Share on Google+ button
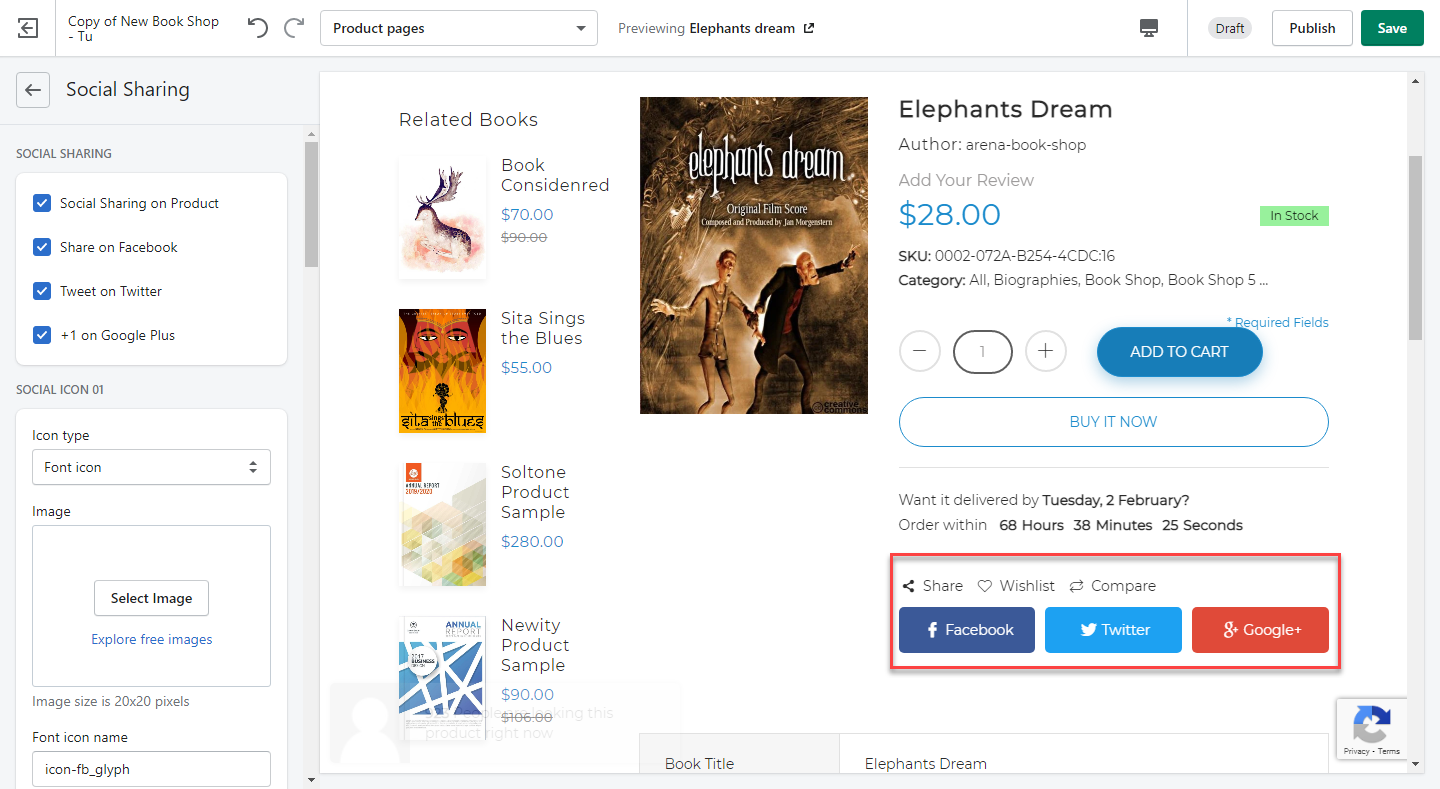The height and width of the screenshot is (789, 1440). tap(1260, 630)
